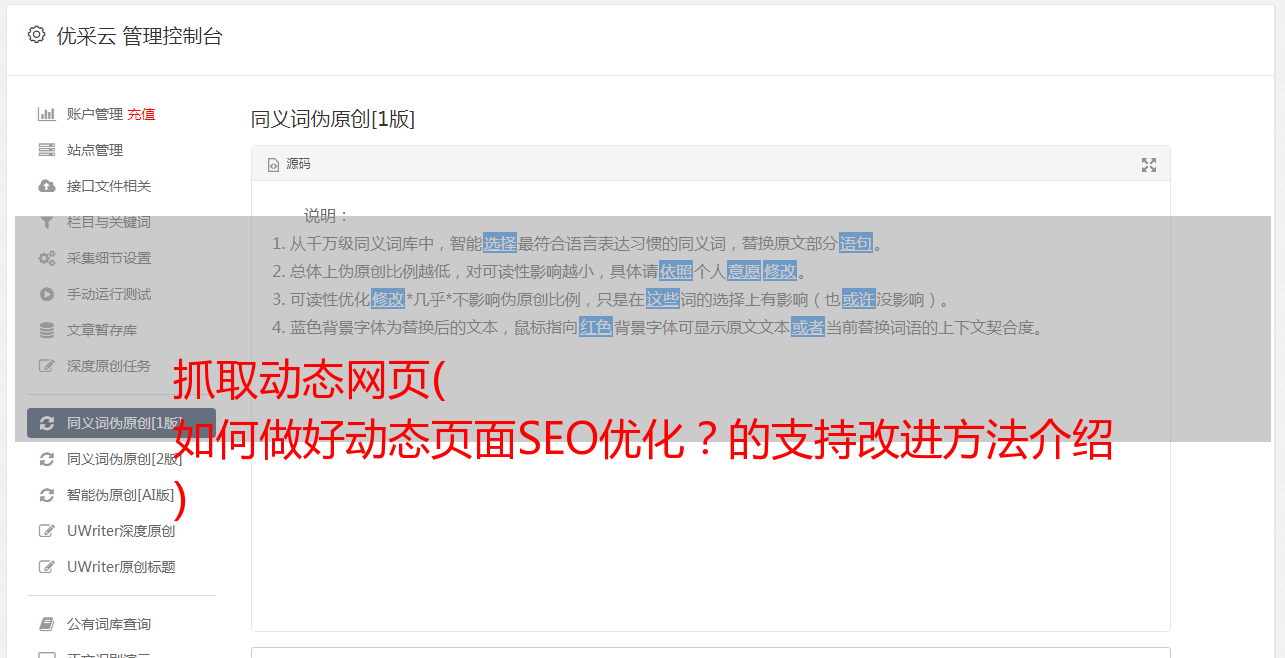The image size is (1285, 658).
Task: Click the 站点管理 server icon
Action: (x=46, y=150)
